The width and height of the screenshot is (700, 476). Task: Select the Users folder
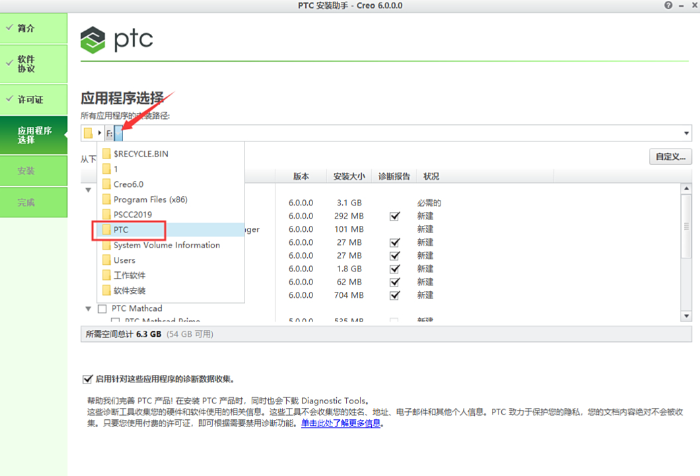pyautogui.click(x=125, y=260)
